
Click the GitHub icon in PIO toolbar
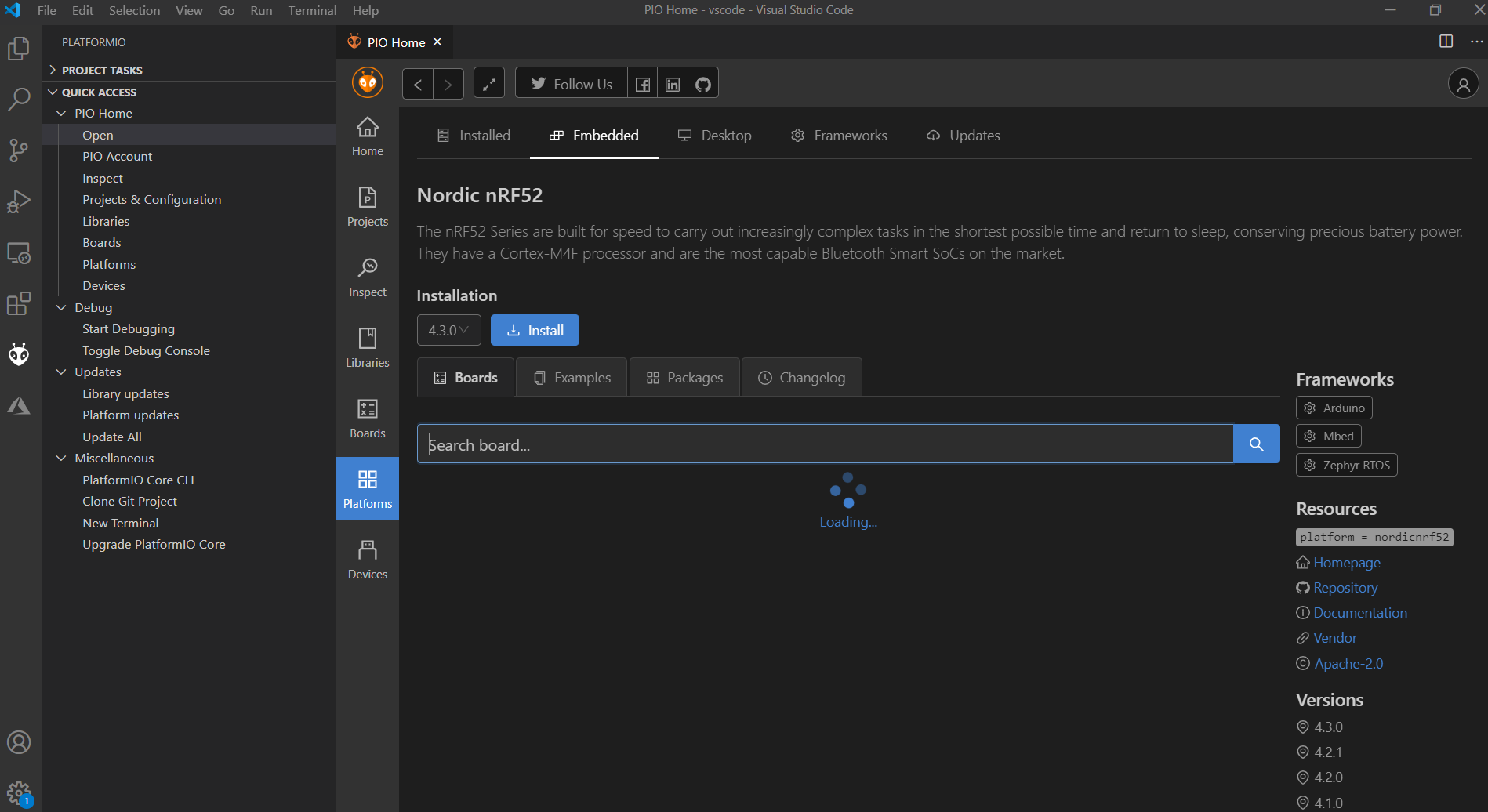pos(702,84)
